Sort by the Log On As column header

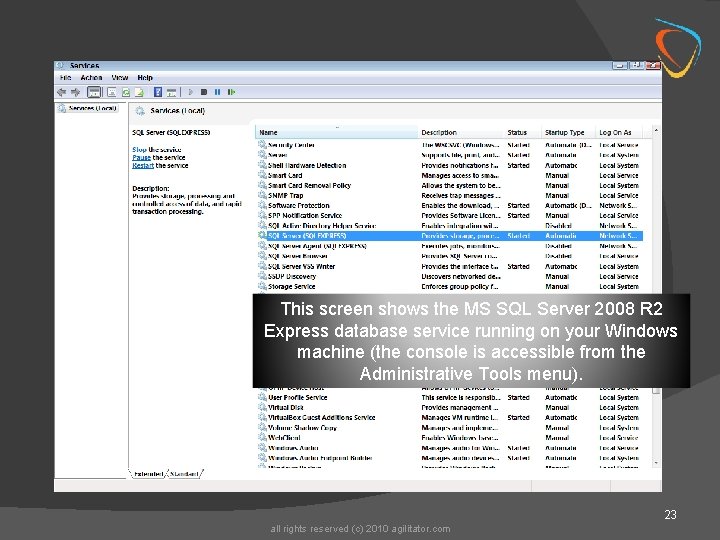[619, 132]
